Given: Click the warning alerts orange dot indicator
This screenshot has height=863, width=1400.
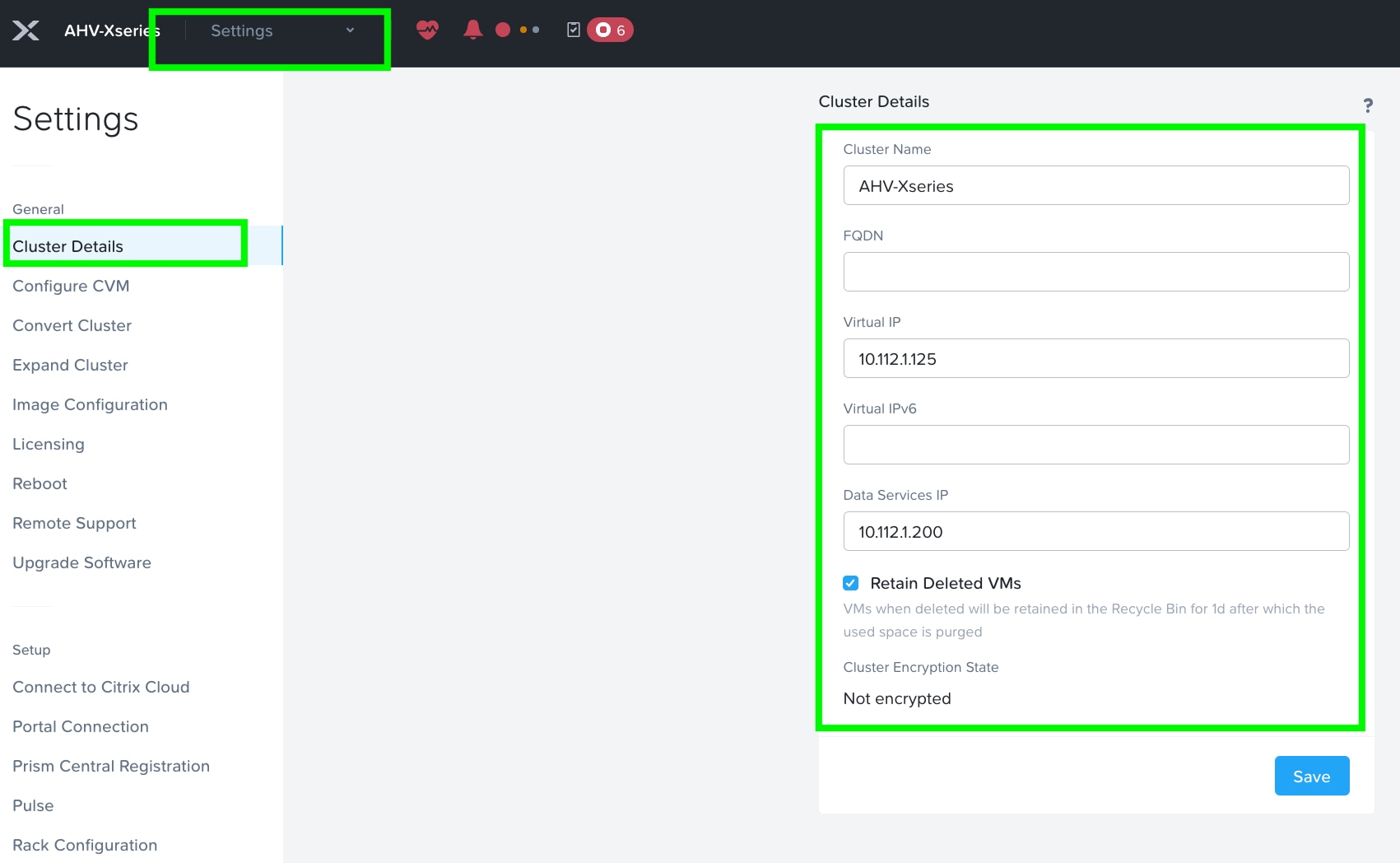Looking at the screenshot, I should 524,30.
